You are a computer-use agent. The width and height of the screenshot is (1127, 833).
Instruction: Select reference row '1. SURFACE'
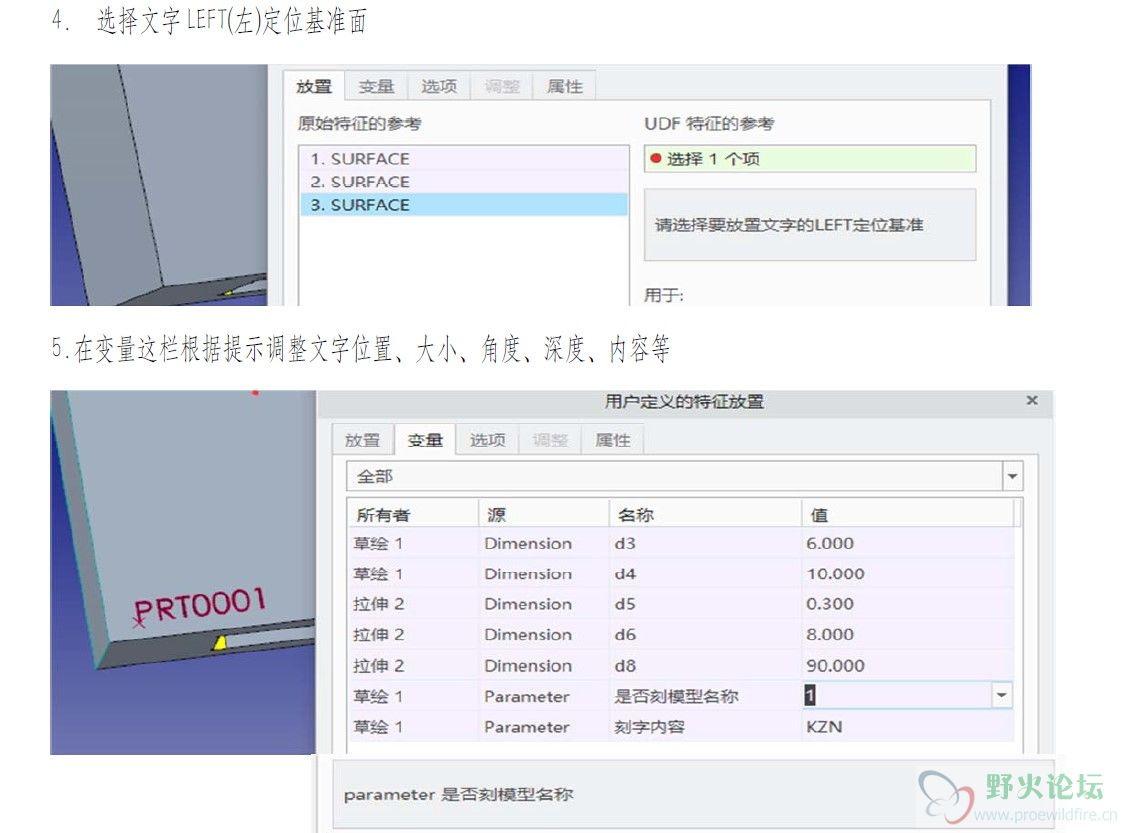click(x=464, y=159)
